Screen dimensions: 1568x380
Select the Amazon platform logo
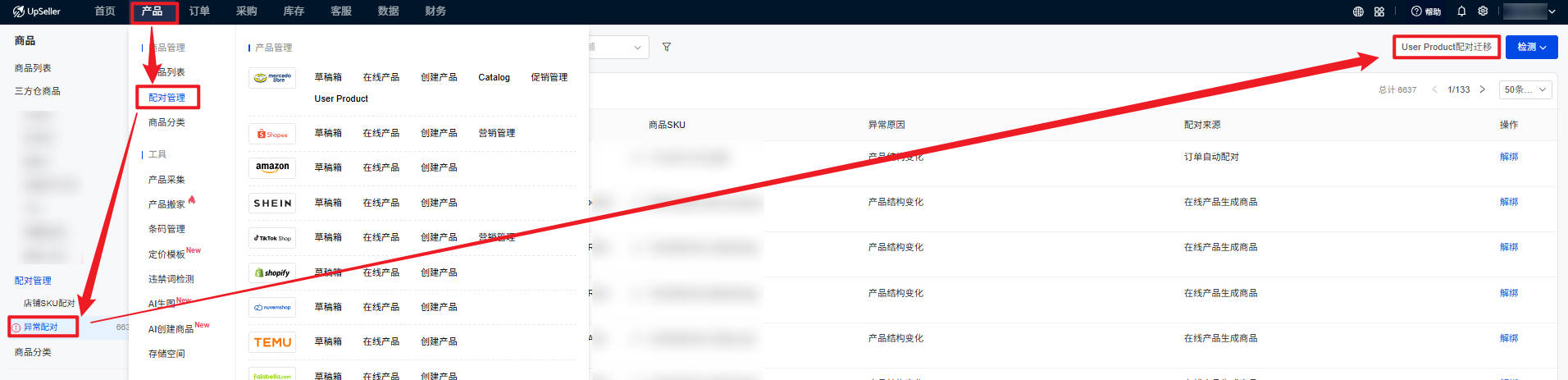[272, 167]
